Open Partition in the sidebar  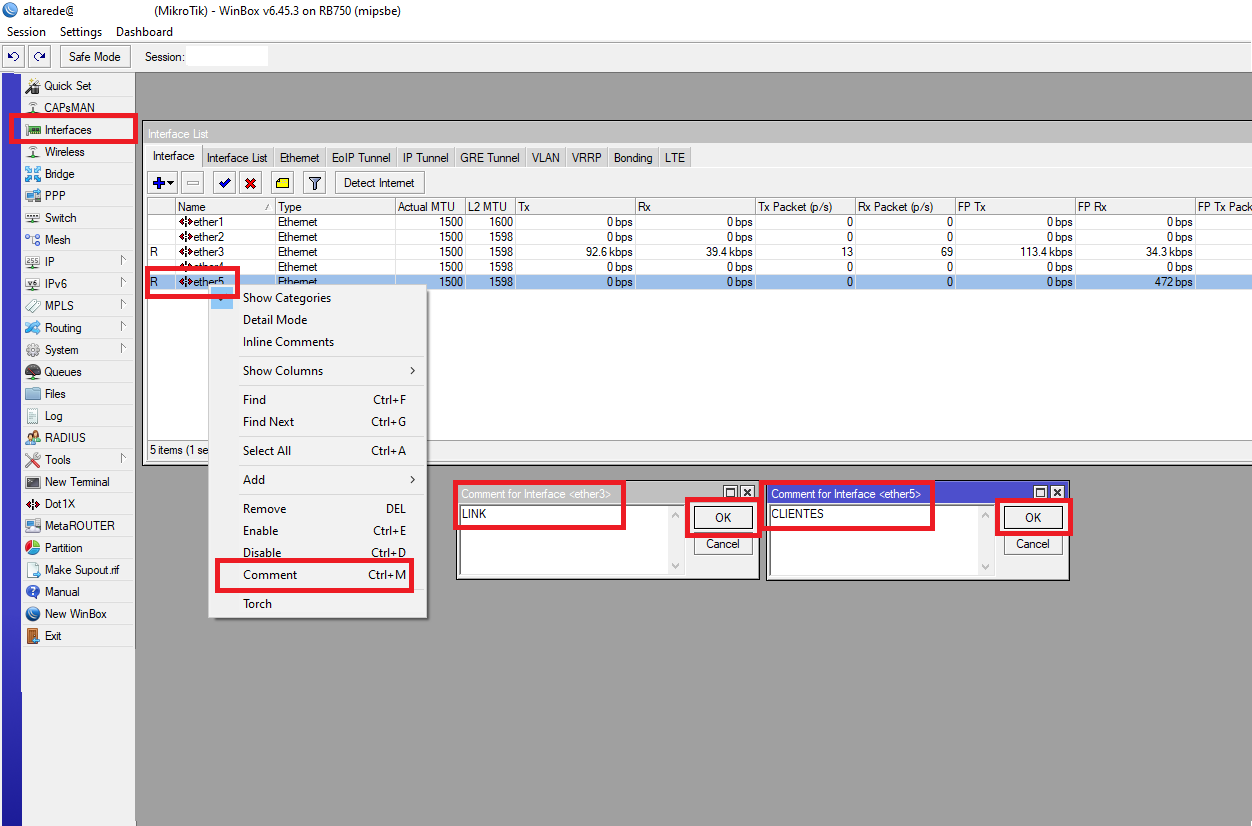pos(78,548)
